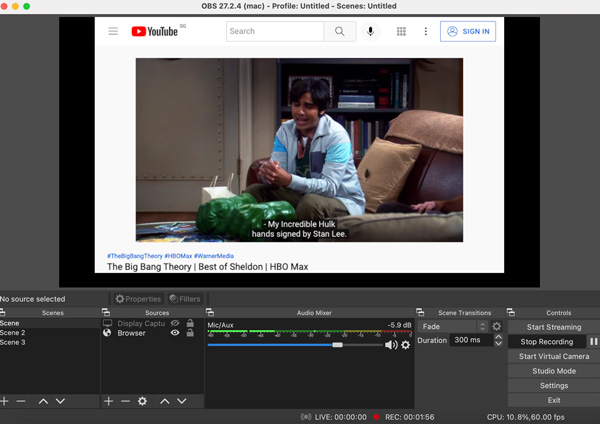Click the video player preview
This screenshot has width=600, height=424.
(x=299, y=150)
